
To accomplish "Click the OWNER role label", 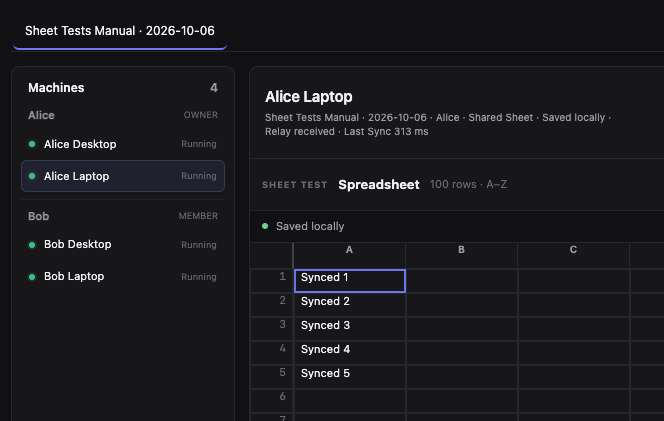I will point(201,115).
